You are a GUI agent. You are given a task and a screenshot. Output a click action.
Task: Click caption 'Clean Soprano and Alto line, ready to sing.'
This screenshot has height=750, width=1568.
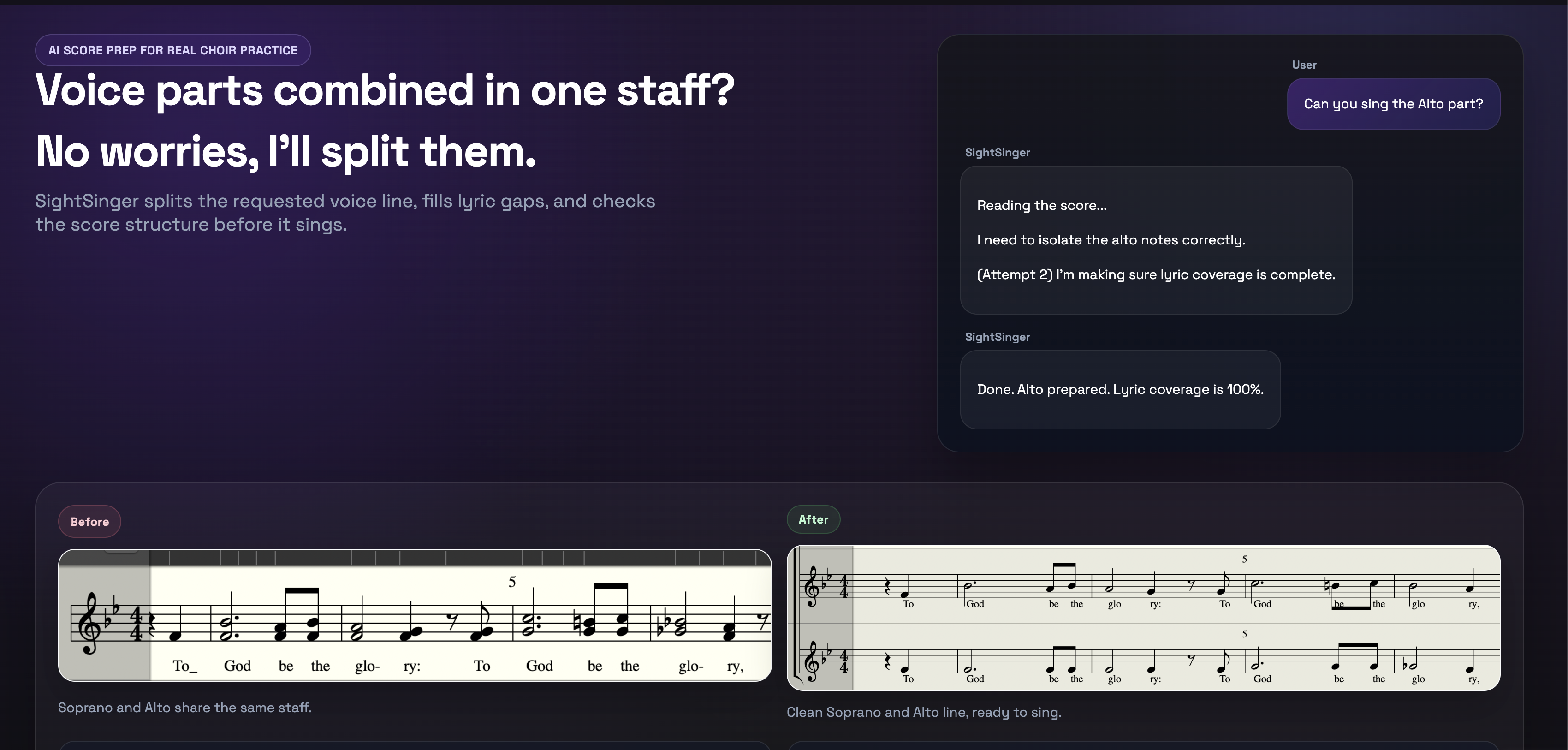[924, 712]
